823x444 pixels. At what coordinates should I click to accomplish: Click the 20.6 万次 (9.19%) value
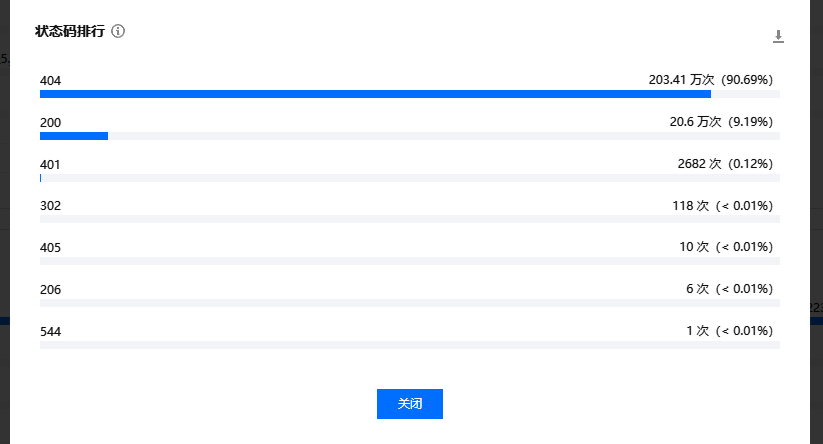[720, 122]
